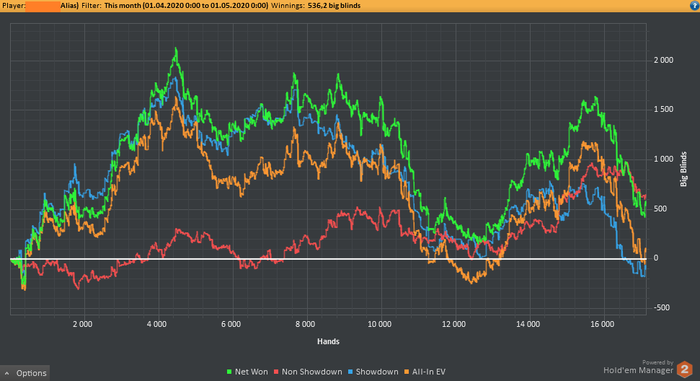Click the 2 000 hands axis label
This screenshot has height=381, width=700.
[x=83, y=324]
